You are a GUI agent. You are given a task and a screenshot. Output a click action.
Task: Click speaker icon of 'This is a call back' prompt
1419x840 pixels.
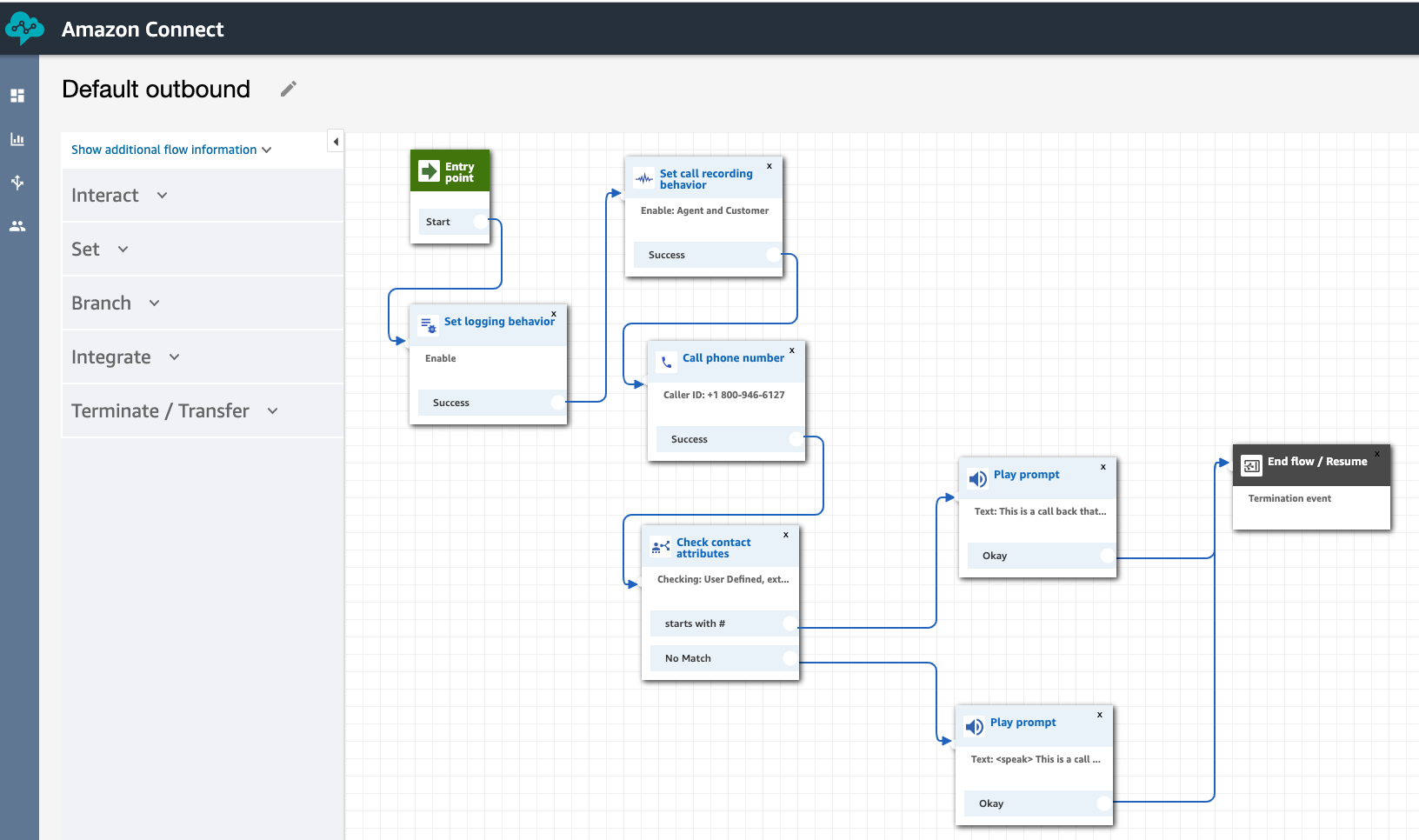[x=978, y=478]
